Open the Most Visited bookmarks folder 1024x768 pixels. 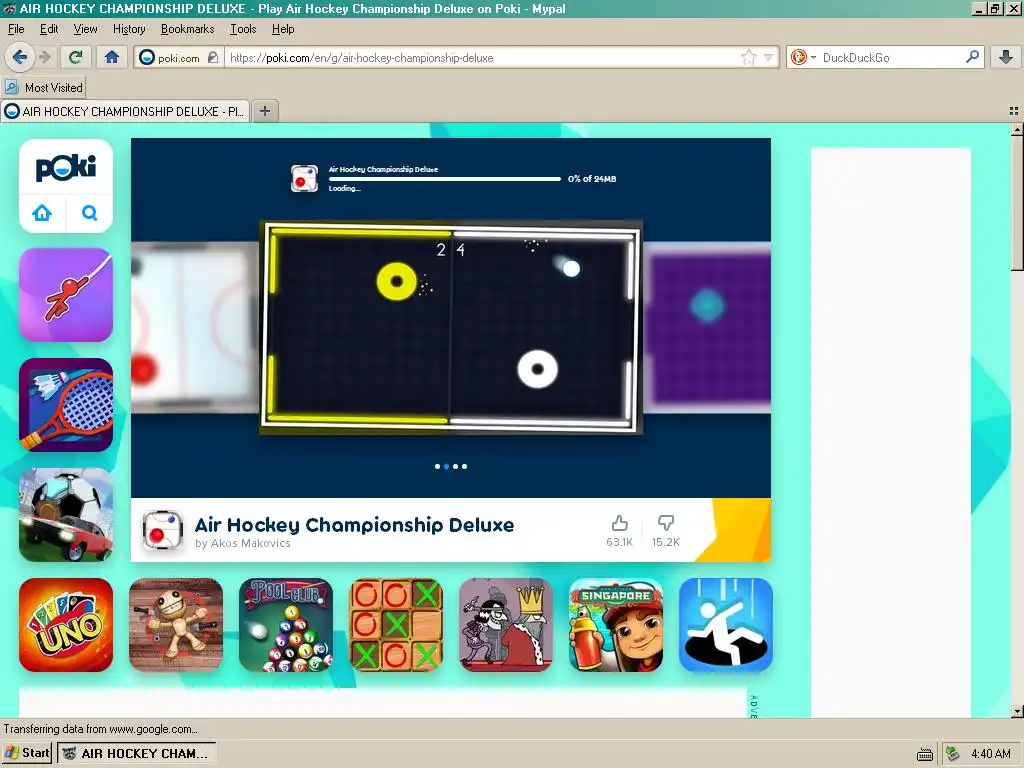(x=44, y=88)
